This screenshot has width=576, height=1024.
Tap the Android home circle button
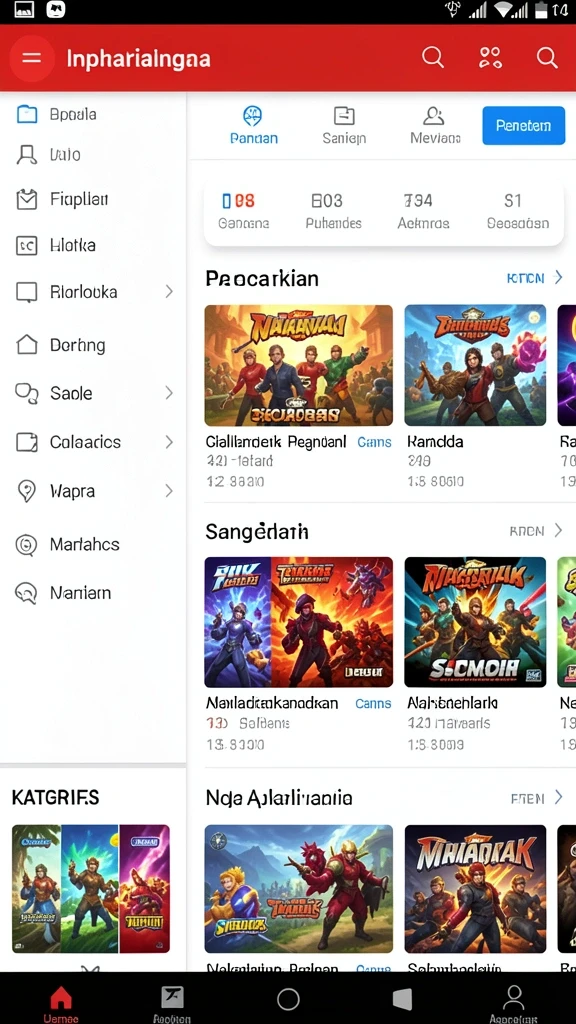point(288,999)
